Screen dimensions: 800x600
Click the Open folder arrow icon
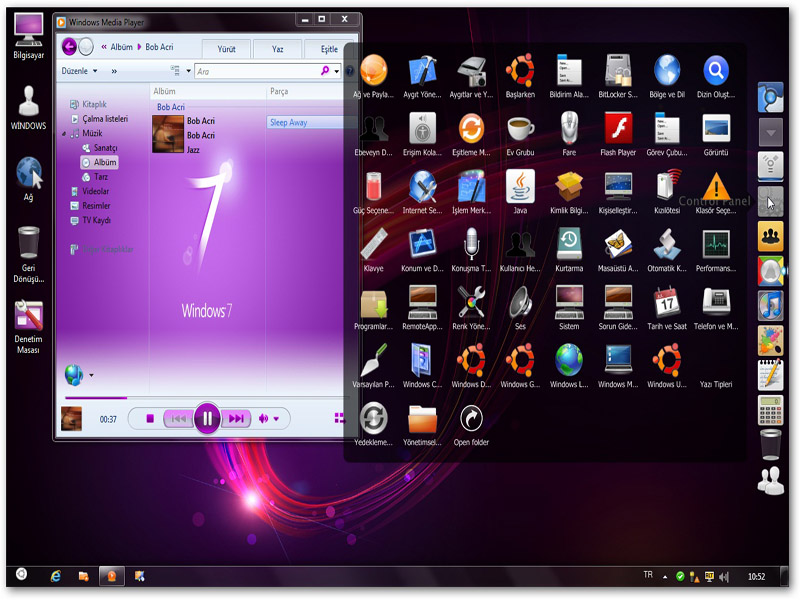[x=471, y=418]
